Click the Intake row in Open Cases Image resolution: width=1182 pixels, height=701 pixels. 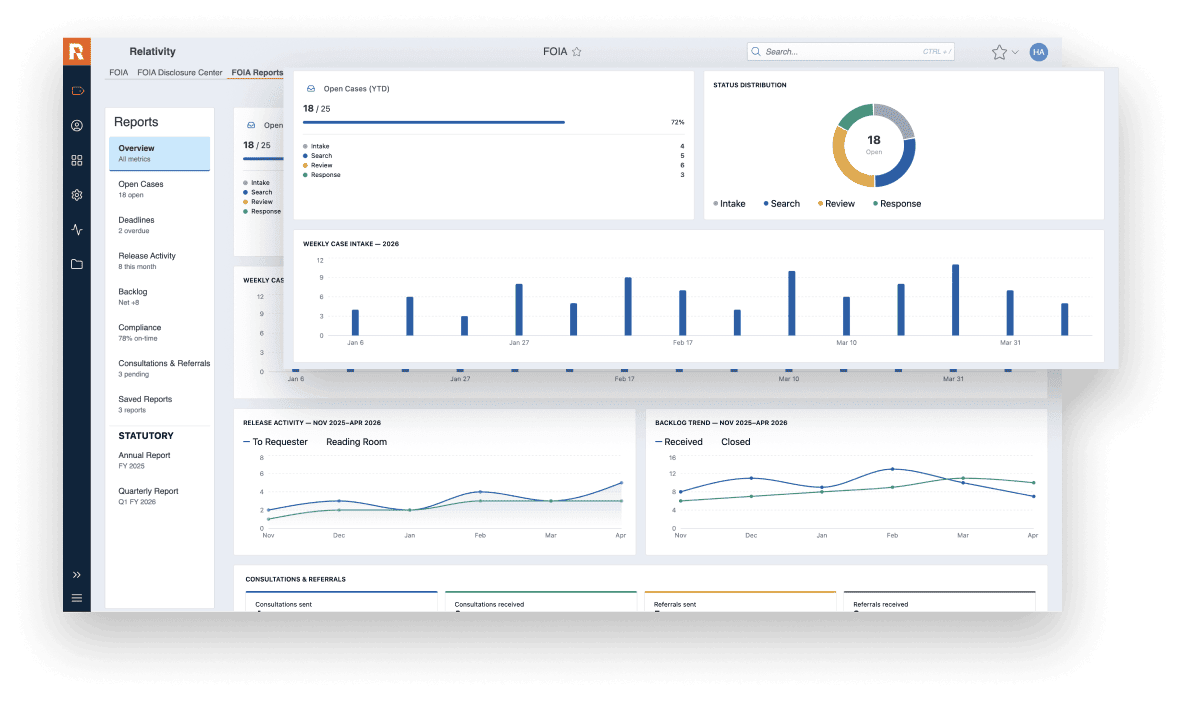click(x=494, y=146)
